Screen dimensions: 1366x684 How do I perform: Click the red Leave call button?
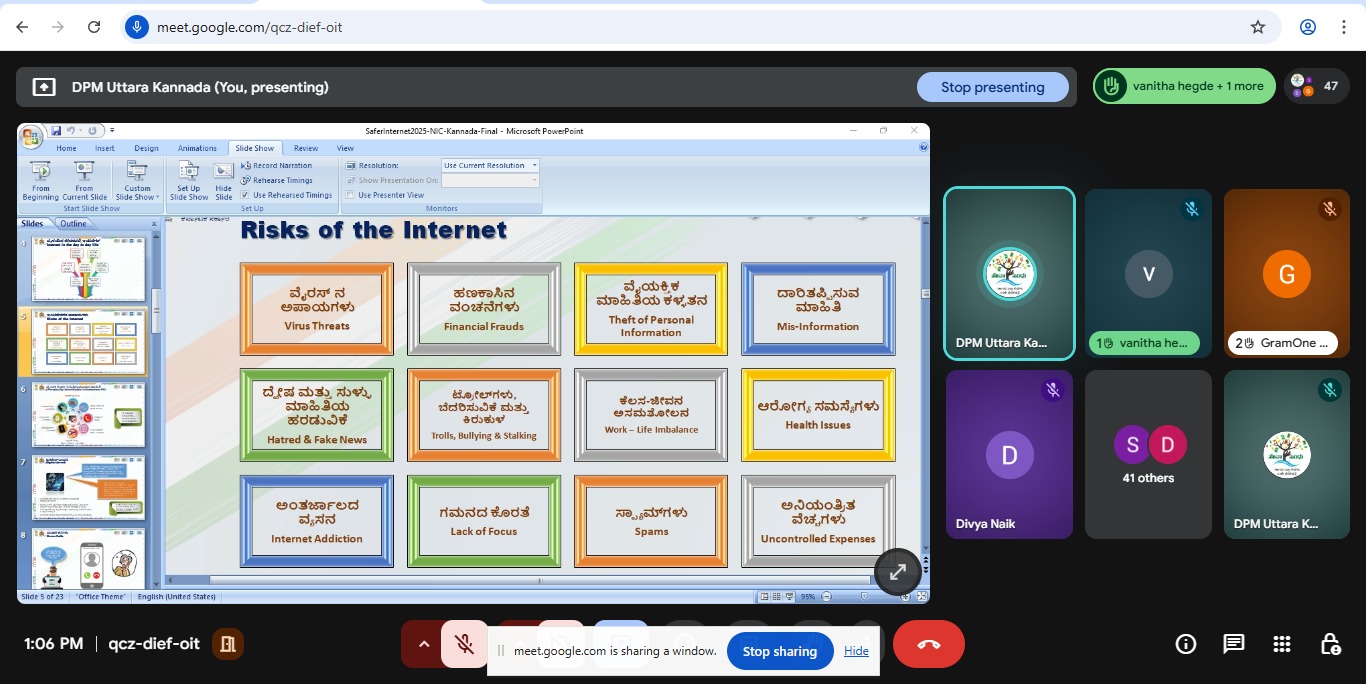(928, 644)
